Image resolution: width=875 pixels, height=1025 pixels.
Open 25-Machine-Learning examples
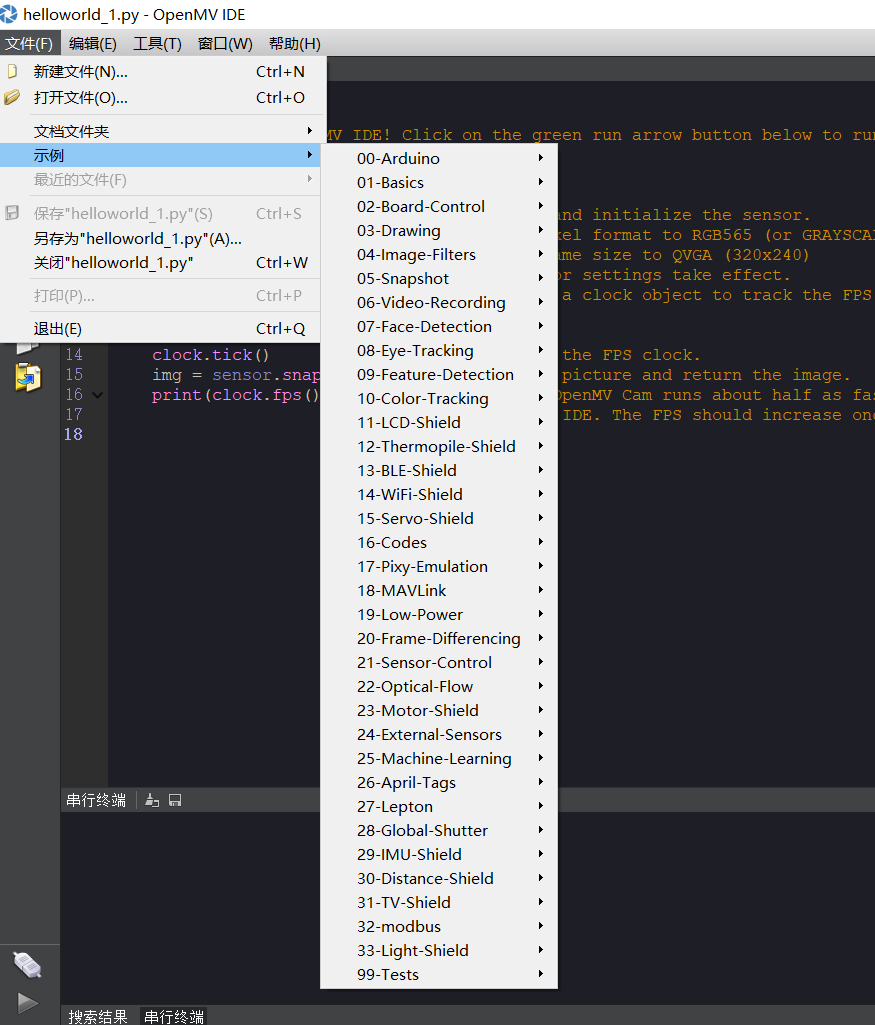point(439,758)
